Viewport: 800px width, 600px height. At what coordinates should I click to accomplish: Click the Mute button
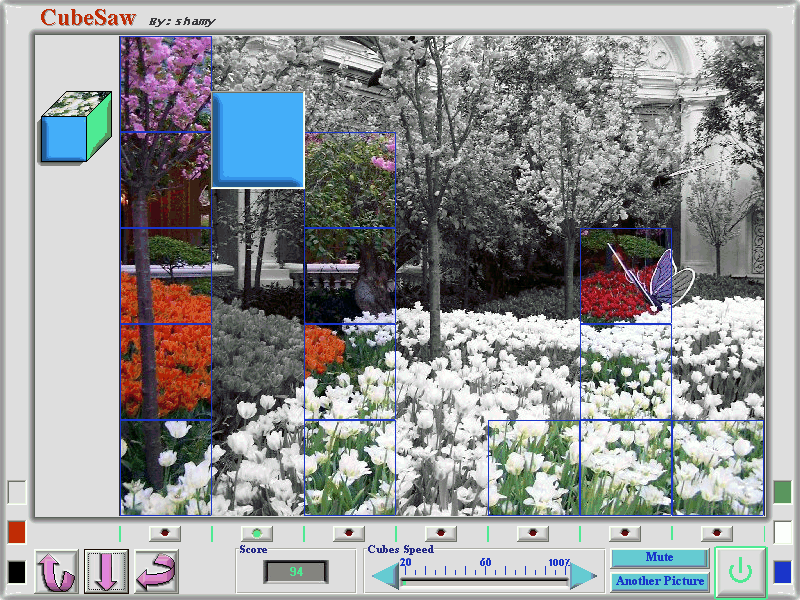tap(660, 558)
